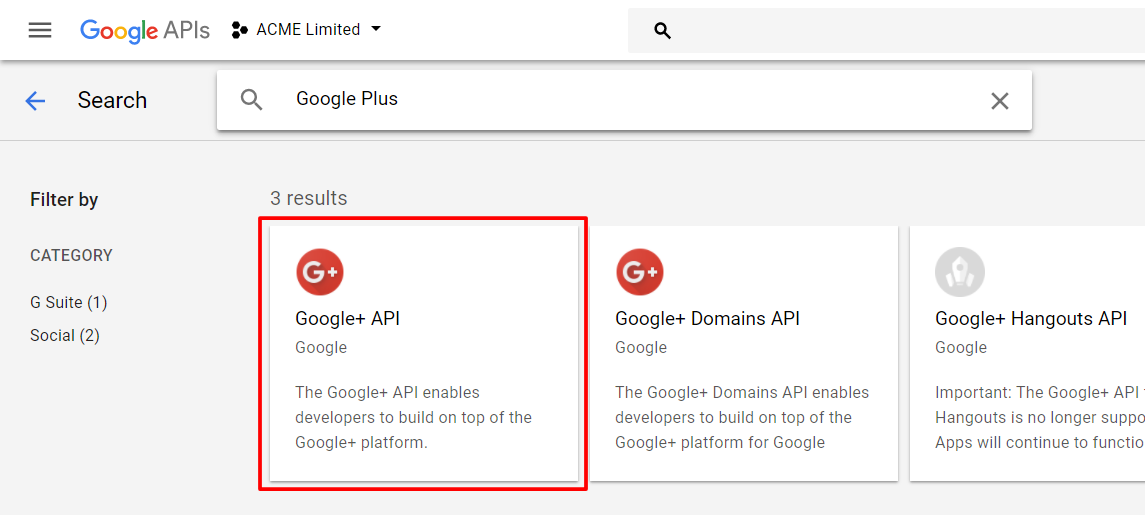Click the Hangouts API Important notice text
The height and width of the screenshot is (515, 1145).
(x=1040, y=417)
